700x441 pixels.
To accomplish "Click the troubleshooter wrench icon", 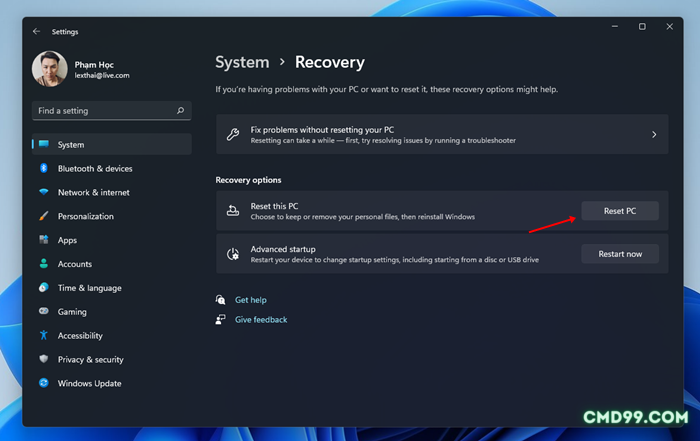I will tap(233, 134).
